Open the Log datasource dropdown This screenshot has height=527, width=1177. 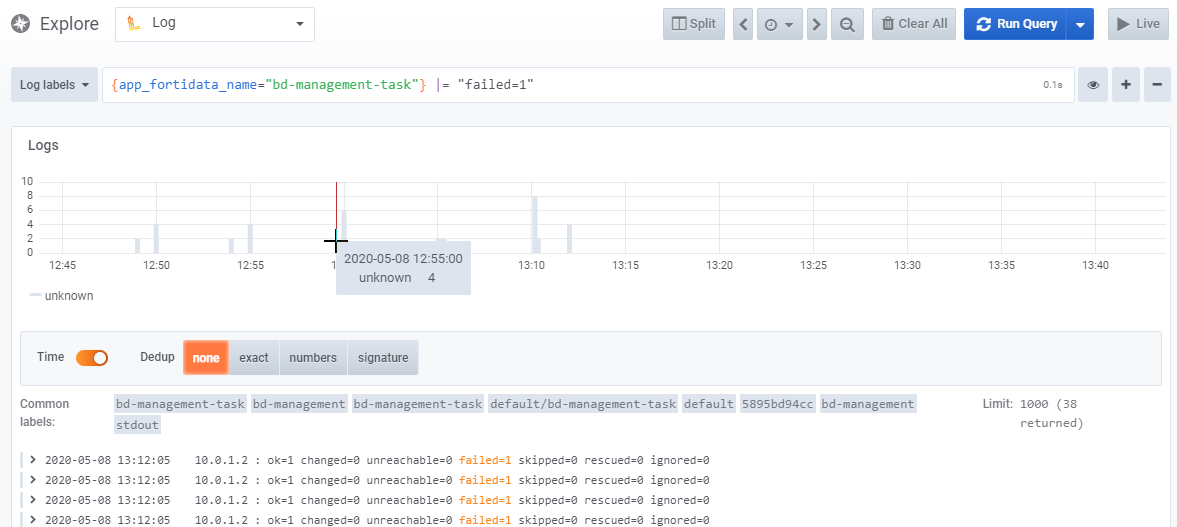coord(215,24)
